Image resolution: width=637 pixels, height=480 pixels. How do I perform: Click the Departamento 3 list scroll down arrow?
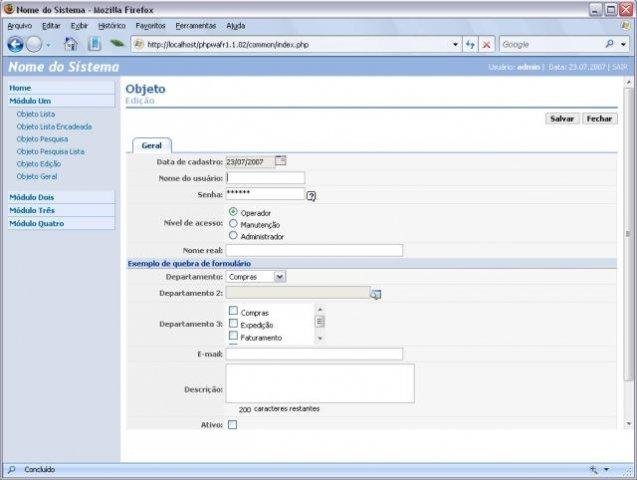pos(320,338)
